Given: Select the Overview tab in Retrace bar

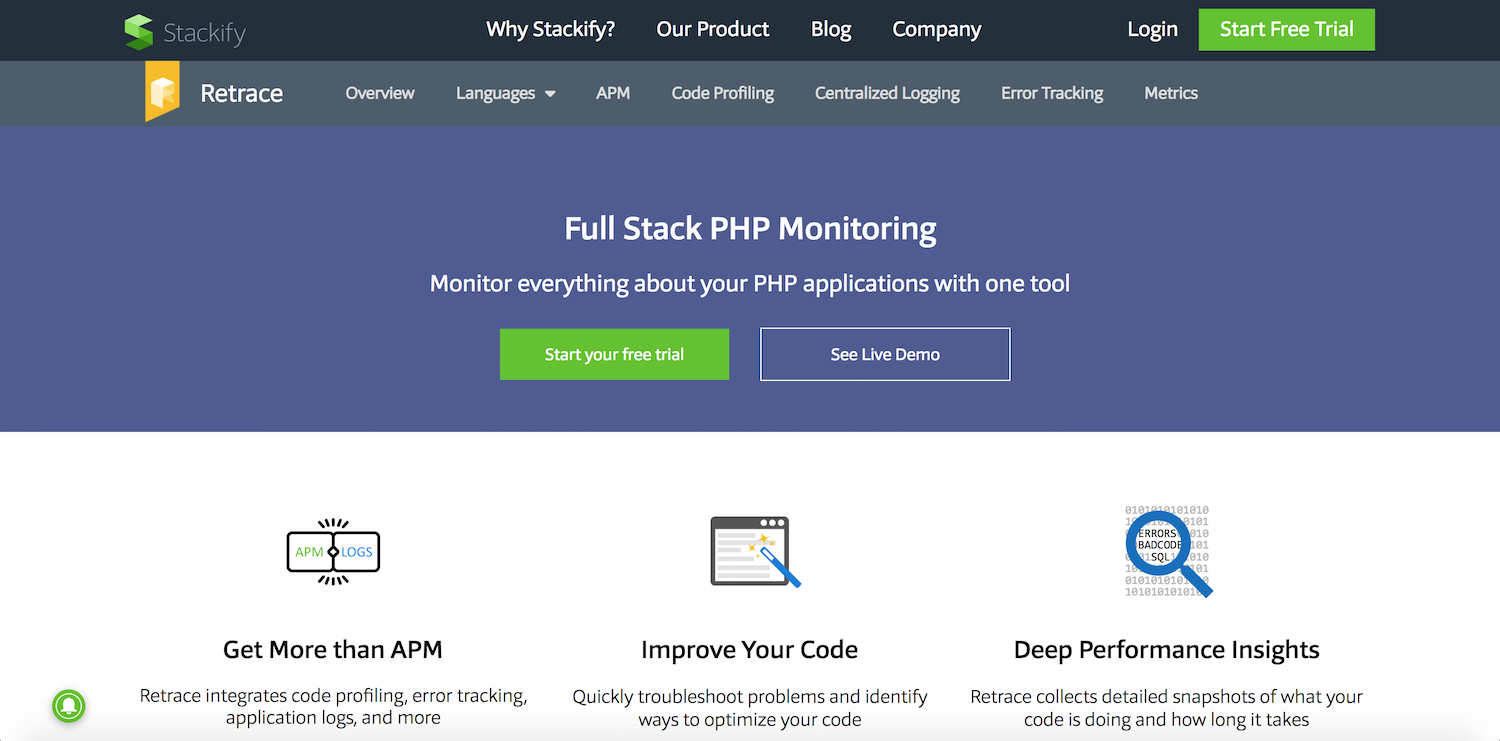Looking at the screenshot, I should (380, 93).
